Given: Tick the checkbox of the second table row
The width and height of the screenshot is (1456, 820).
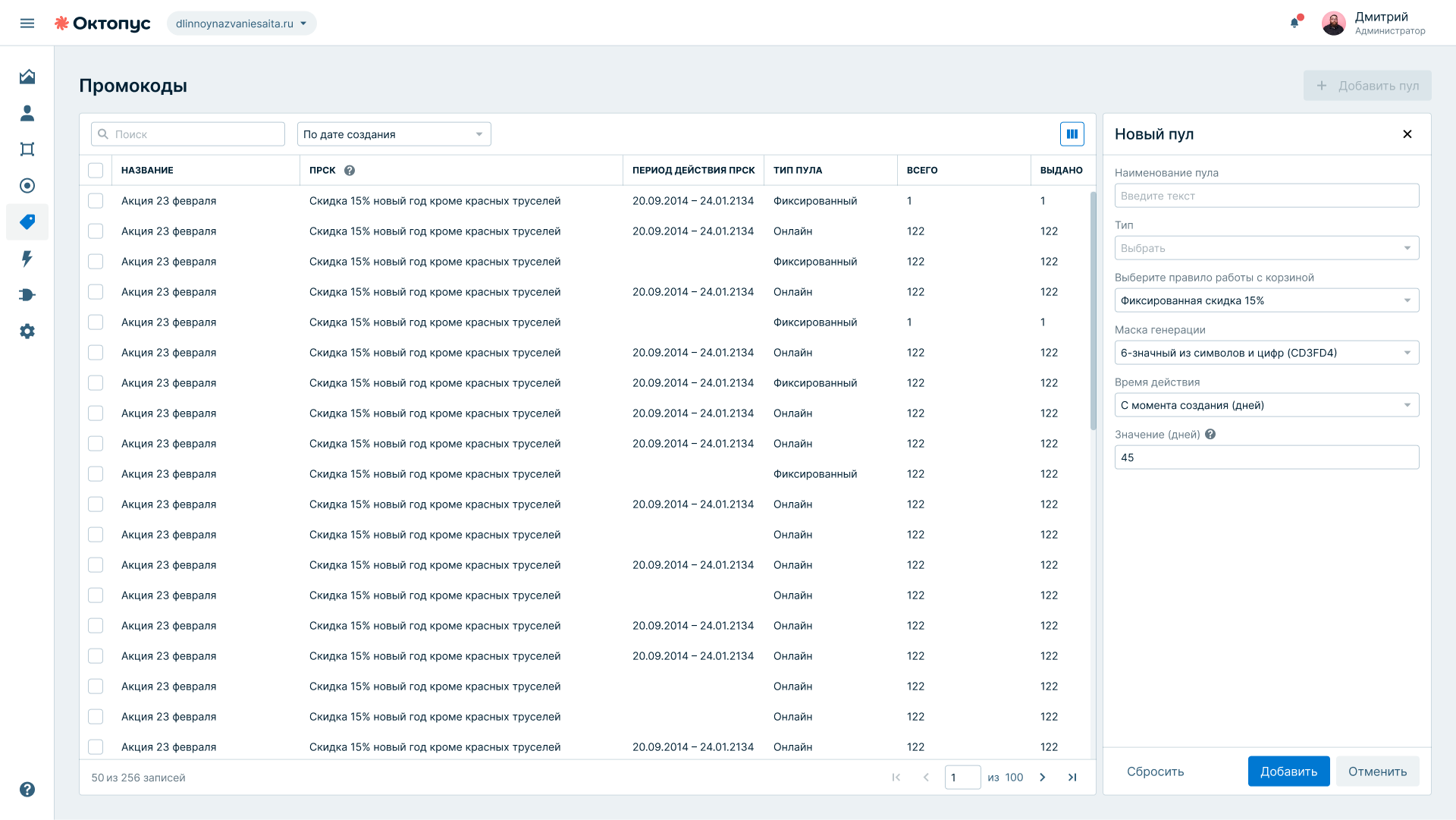Looking at the screenshot, I should pos(96,231).
